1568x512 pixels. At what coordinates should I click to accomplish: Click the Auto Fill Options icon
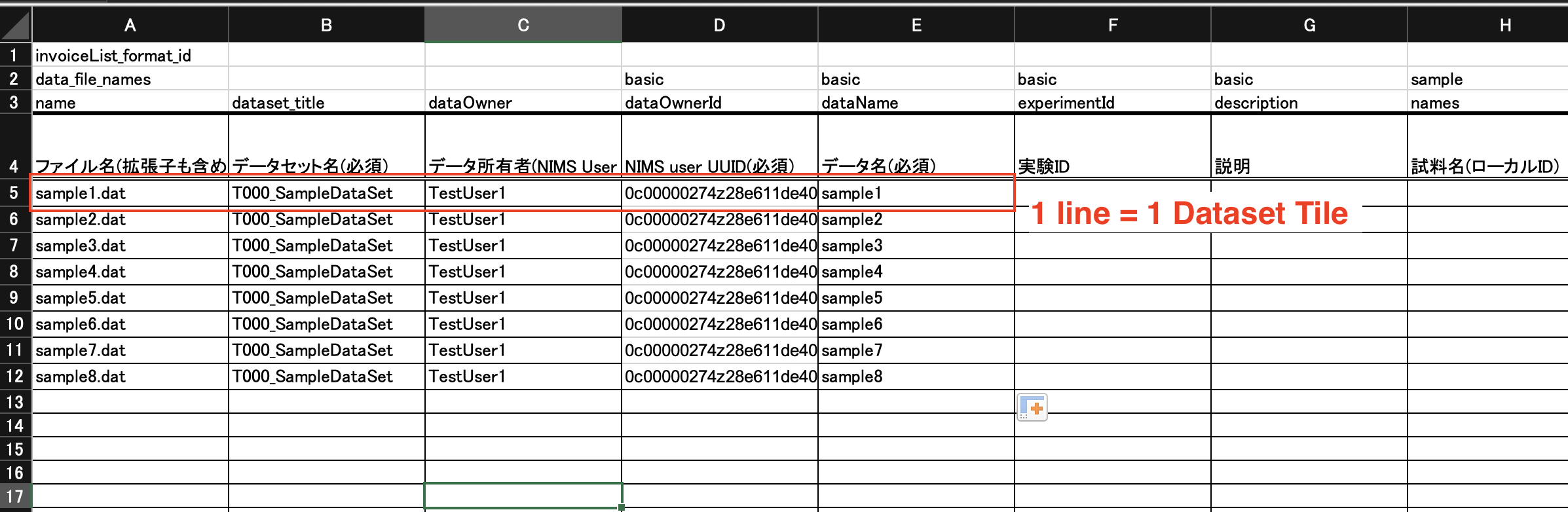(1032, 407)
